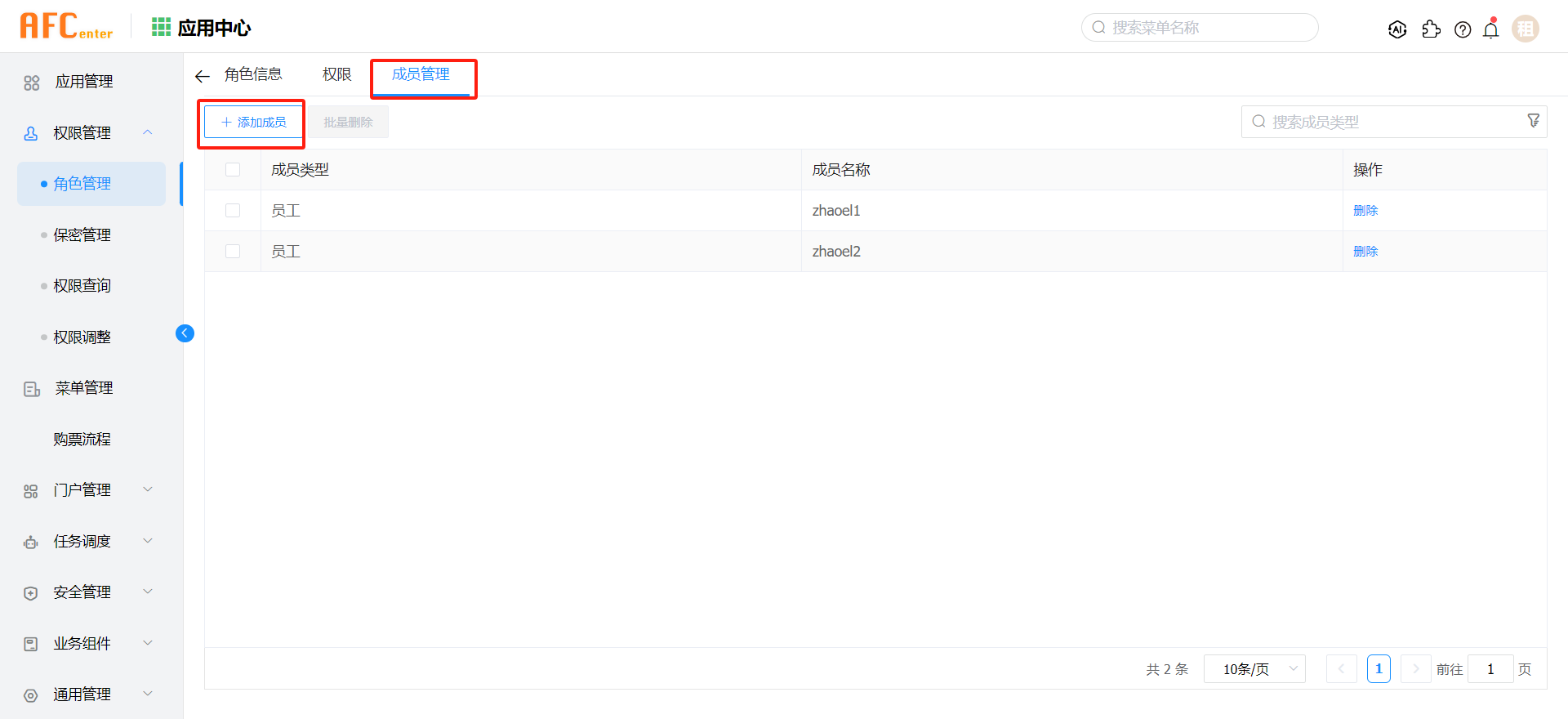Click the AI assistant icon in header

(x=1397, y=29)
